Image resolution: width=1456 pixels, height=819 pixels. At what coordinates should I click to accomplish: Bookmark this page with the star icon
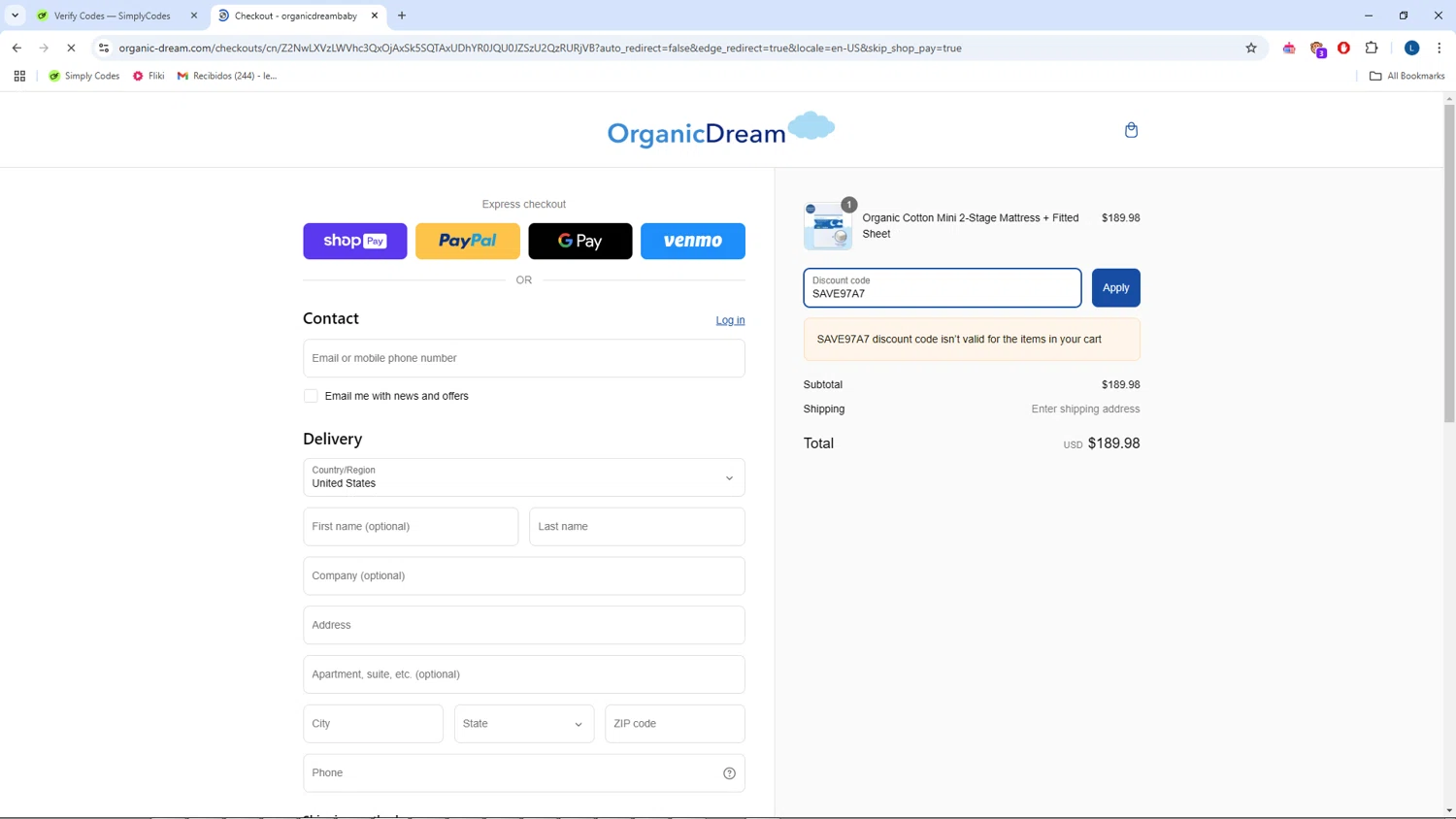click(1251, 48)
